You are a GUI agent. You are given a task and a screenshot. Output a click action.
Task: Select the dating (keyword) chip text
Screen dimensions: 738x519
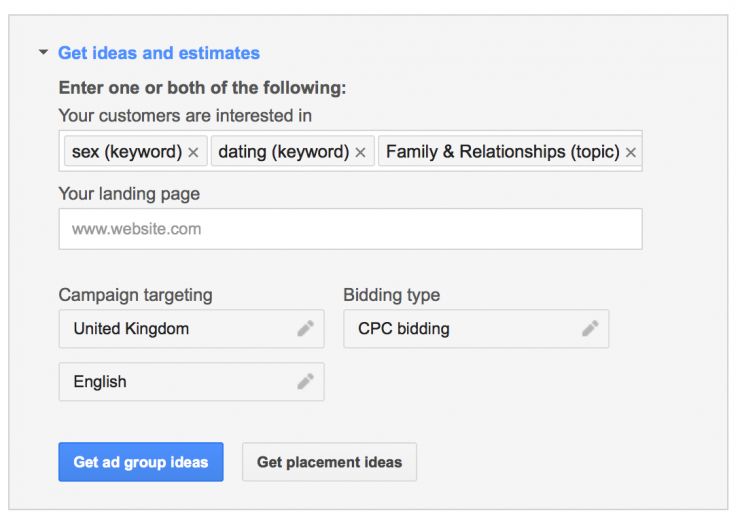coord(283,153)
